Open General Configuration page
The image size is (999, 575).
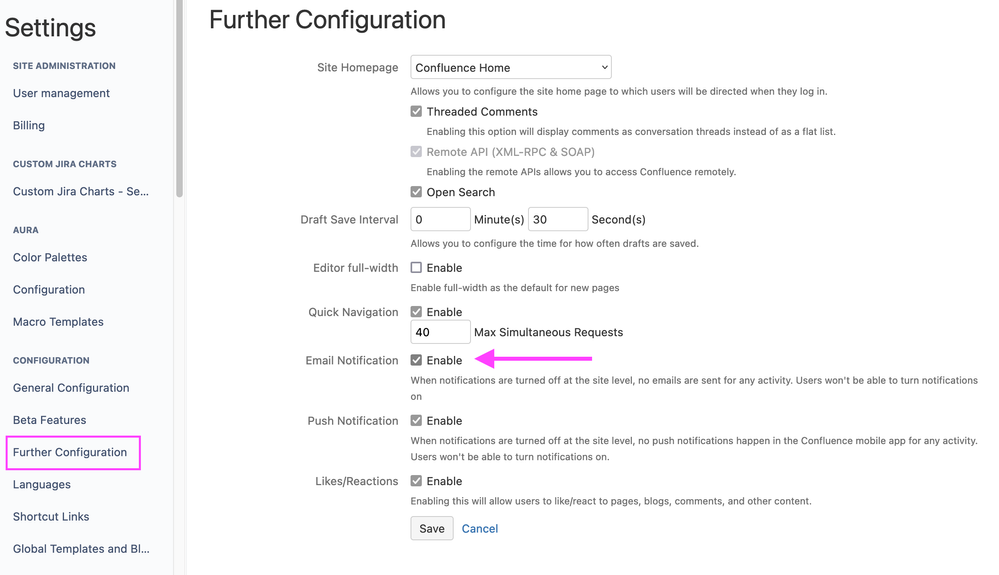tap(71, 388)
